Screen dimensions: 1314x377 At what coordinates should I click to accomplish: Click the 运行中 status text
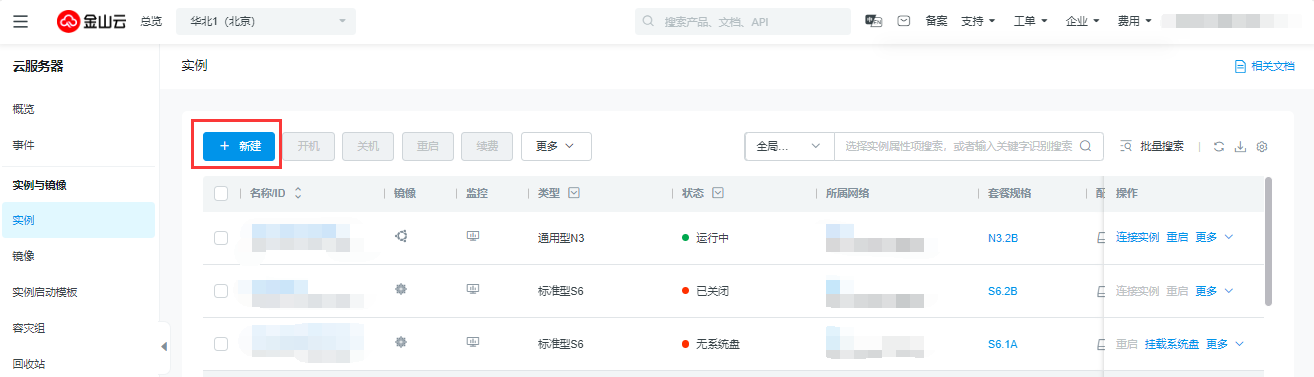(712, 238)
